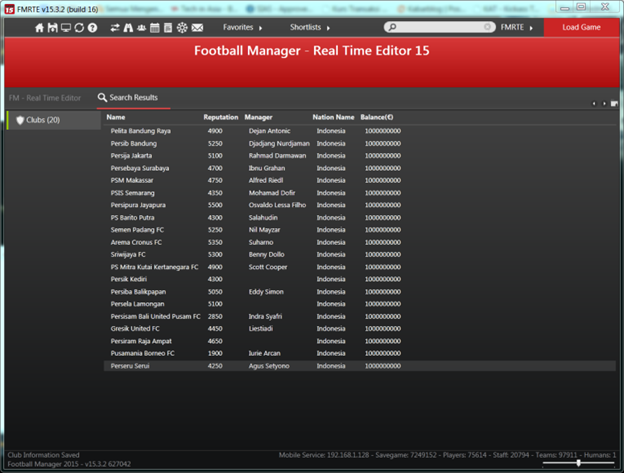This screenshot has height=473, width=624.
Task: Select the Persib Bandung club row
Action: [x=135, y=143]
